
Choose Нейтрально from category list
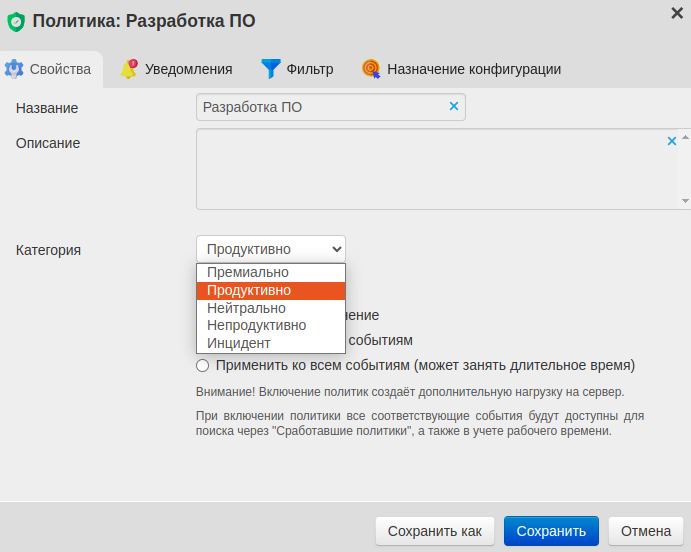tap(246, 308)
